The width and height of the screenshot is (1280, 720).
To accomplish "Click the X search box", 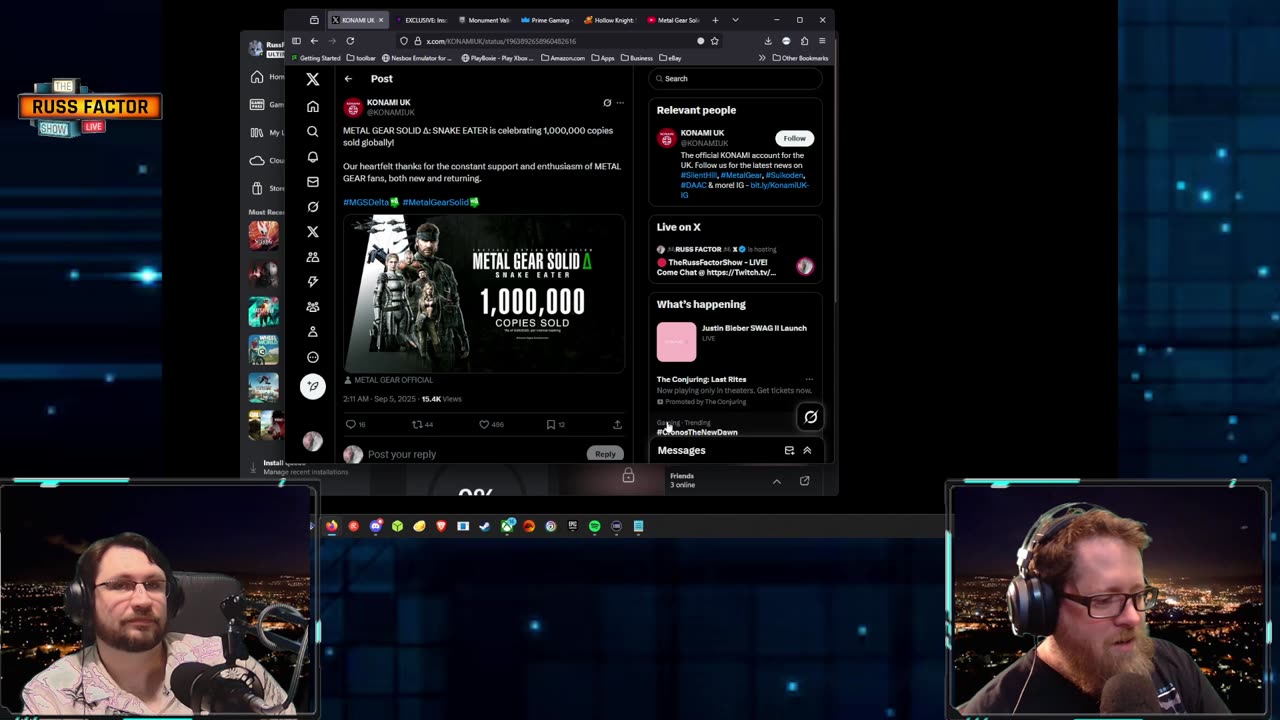I will click(x=735, y=79).
